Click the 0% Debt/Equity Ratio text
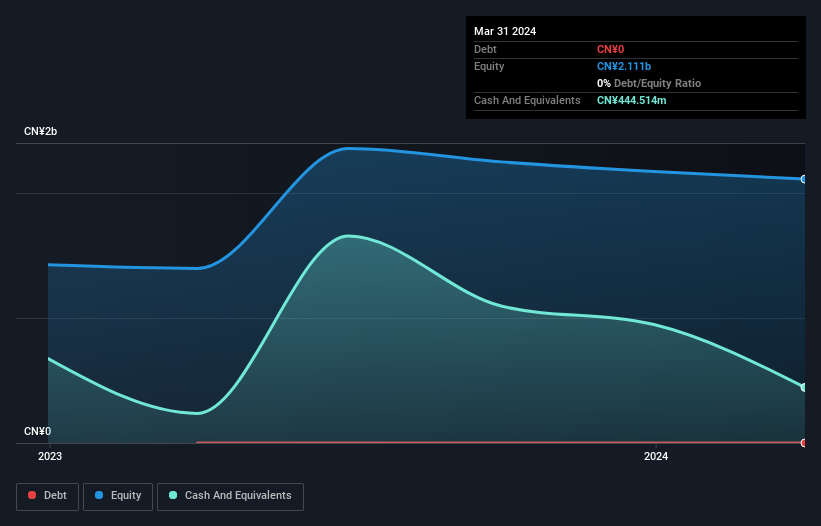821x526 pixels. point(649,83)
